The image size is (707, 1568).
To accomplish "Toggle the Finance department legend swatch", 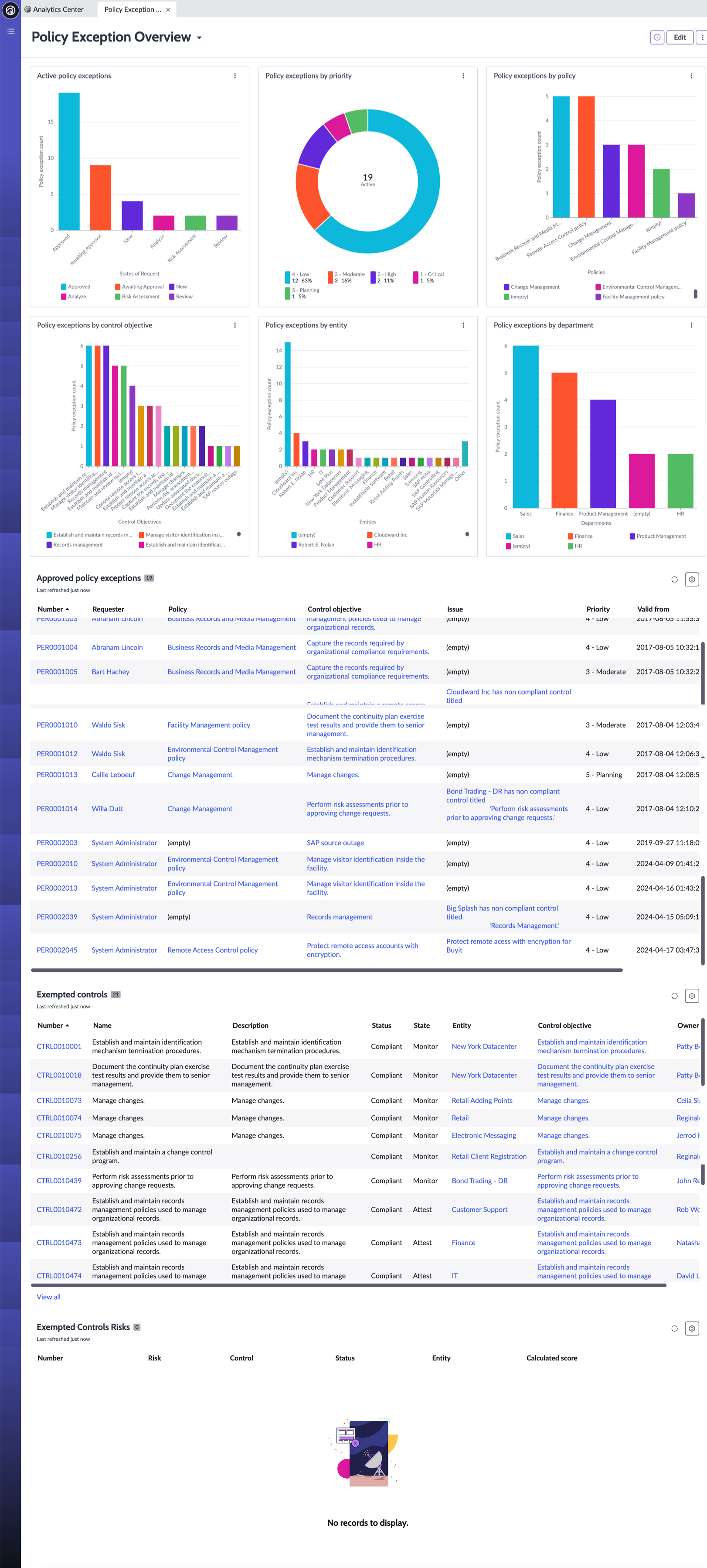I will (570, 536).
